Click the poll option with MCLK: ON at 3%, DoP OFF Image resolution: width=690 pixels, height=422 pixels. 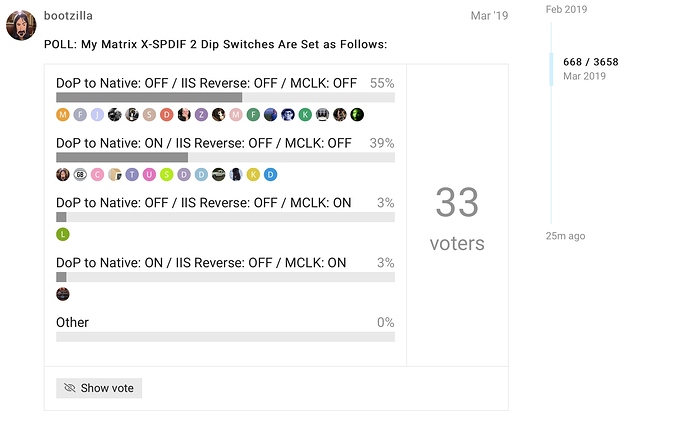click(x=204, y=203)
